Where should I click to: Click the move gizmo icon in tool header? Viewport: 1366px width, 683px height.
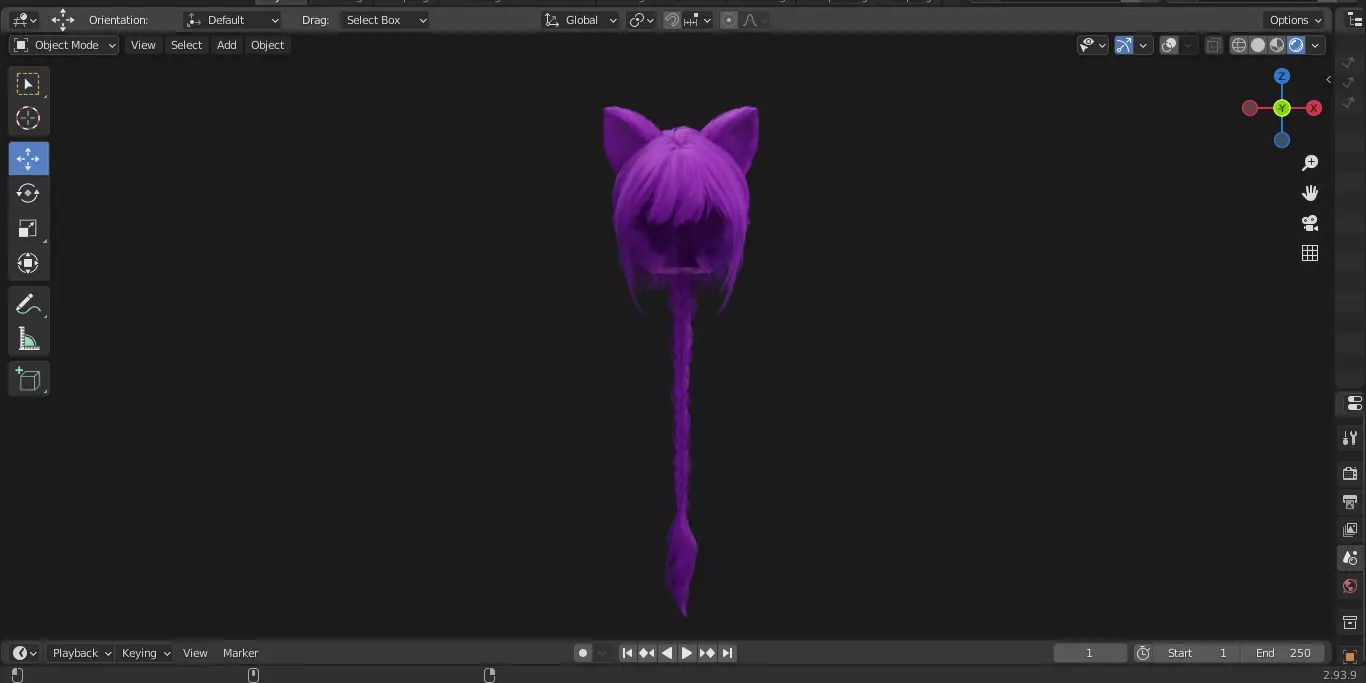[x=63, y=19]
